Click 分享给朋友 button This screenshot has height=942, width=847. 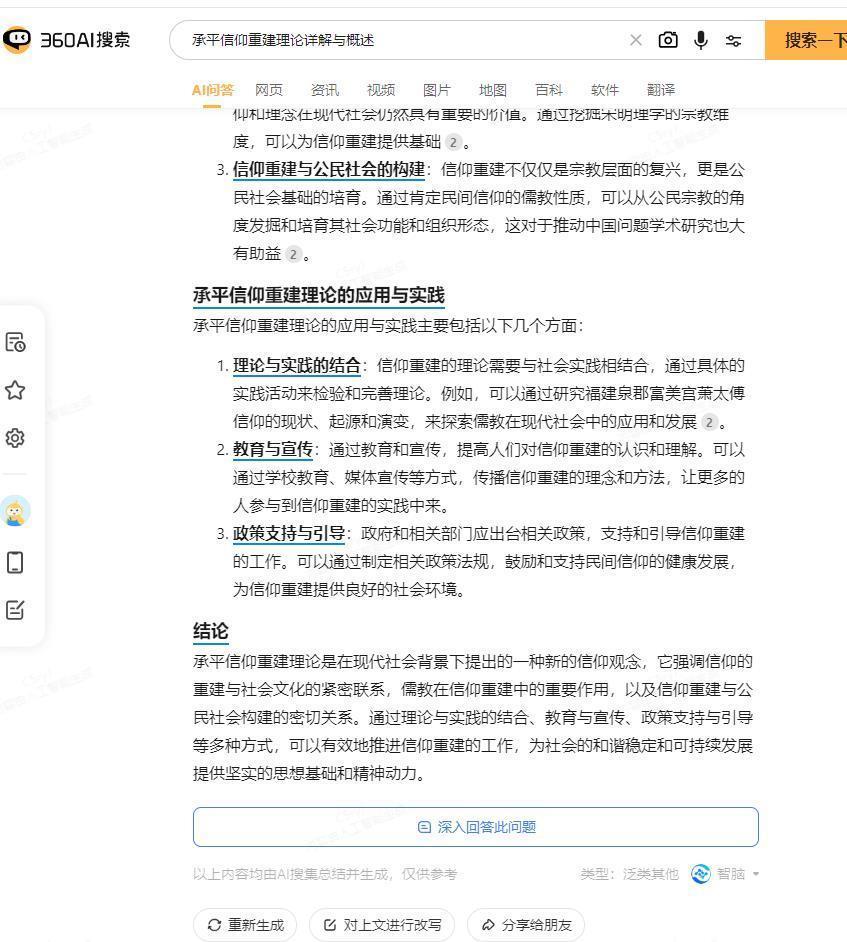click(x=526, y=925)
